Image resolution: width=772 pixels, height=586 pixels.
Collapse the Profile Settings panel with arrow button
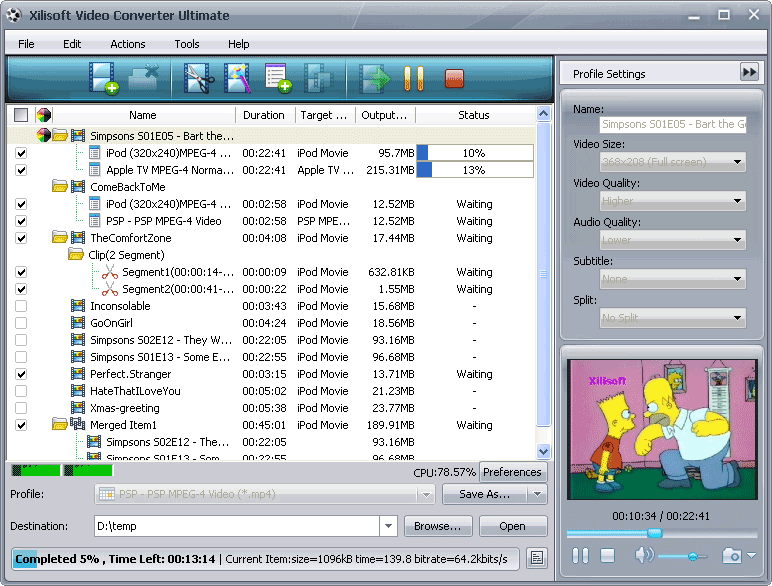coord(749,72)
